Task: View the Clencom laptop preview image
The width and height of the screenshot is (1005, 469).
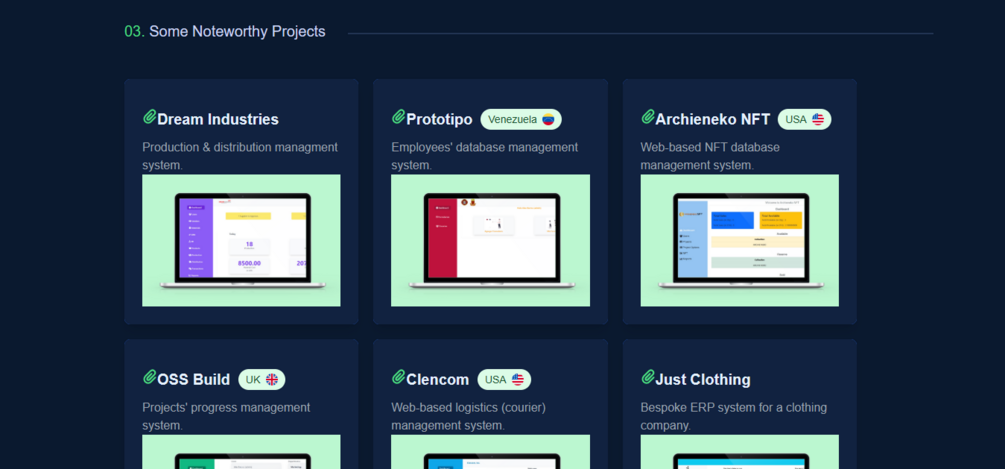Action: [x=490, y=452]
